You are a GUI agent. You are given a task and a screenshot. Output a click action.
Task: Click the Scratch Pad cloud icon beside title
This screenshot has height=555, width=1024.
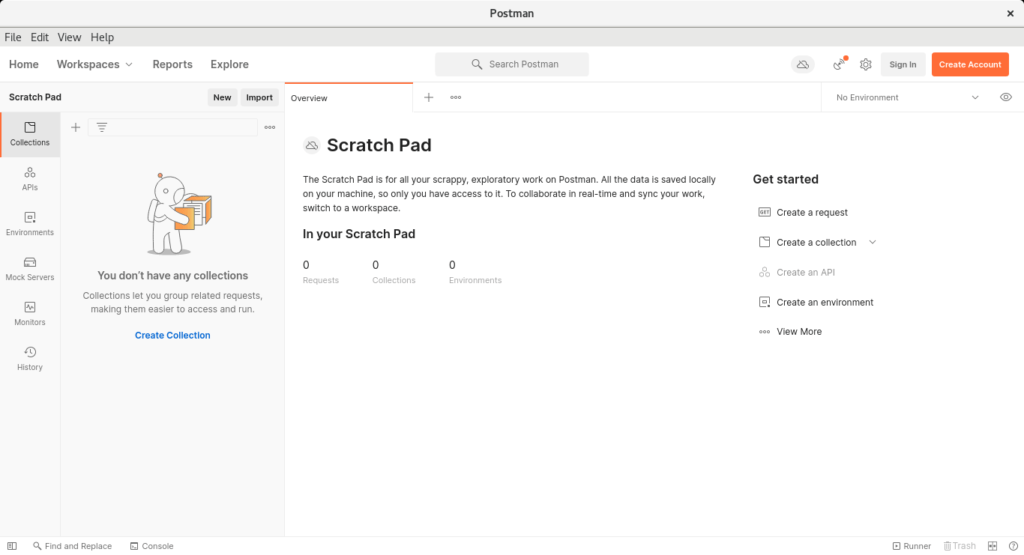coord(312,146)
